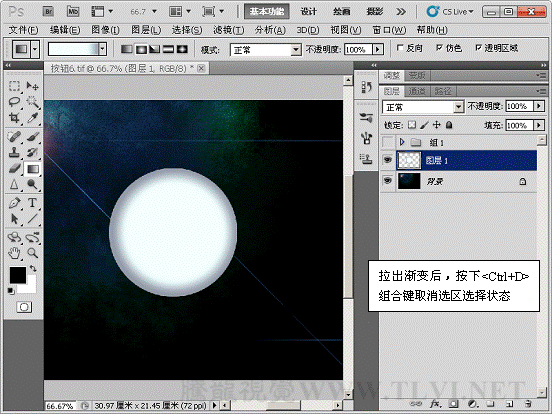Viewport: 552px width, 414px height.
Task: Open the 文件(F) menu
Action: click(x=23, y=30)
